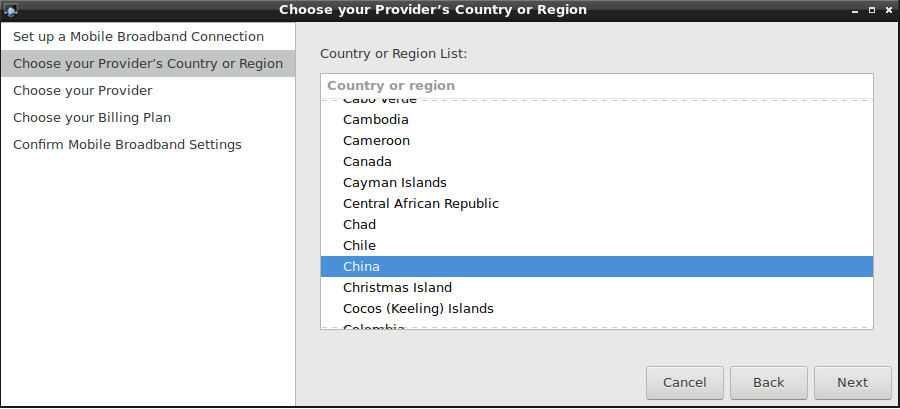Pick Central African Republic
Viewport: 900px width, 409px height.
pyautogui.click(x=420, y=204)
